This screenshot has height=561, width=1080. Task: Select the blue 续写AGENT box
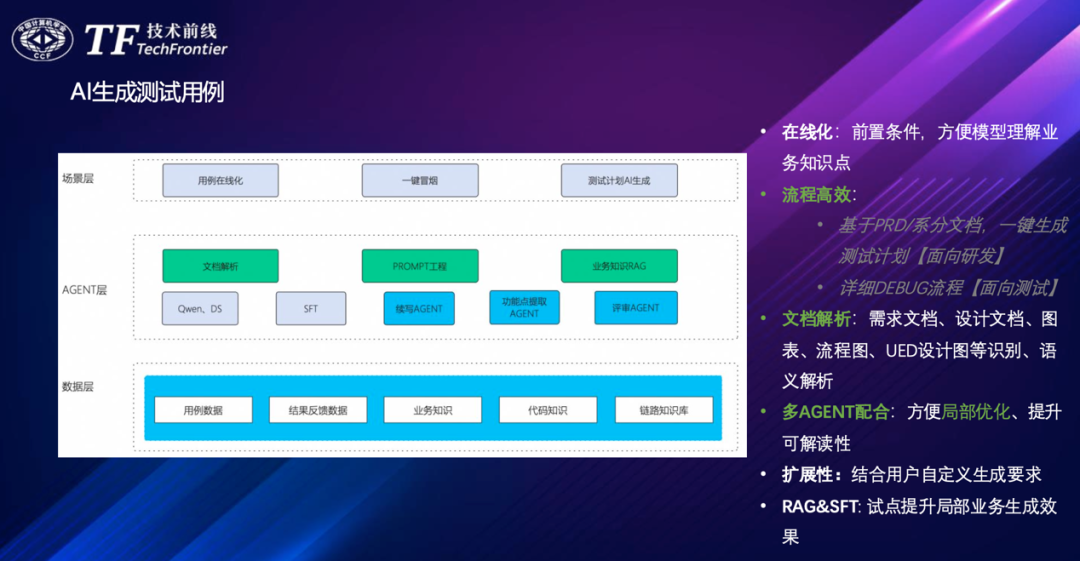[419, 308]
